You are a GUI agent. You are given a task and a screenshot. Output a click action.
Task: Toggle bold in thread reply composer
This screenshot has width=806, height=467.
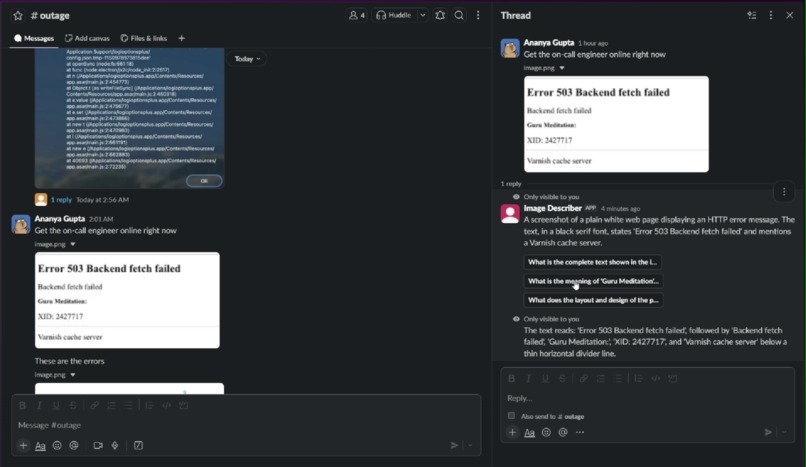(x=511, y=379)
